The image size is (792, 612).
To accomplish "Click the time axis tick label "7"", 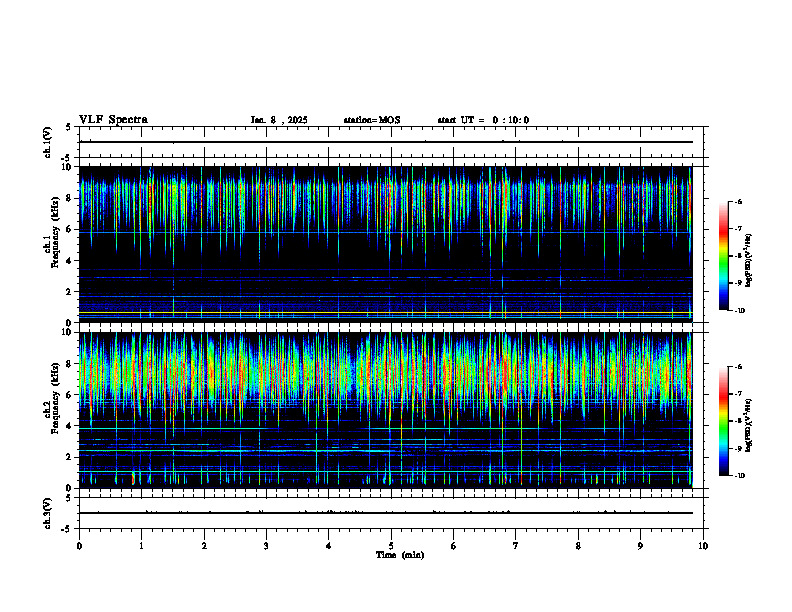I will (516, 546).
